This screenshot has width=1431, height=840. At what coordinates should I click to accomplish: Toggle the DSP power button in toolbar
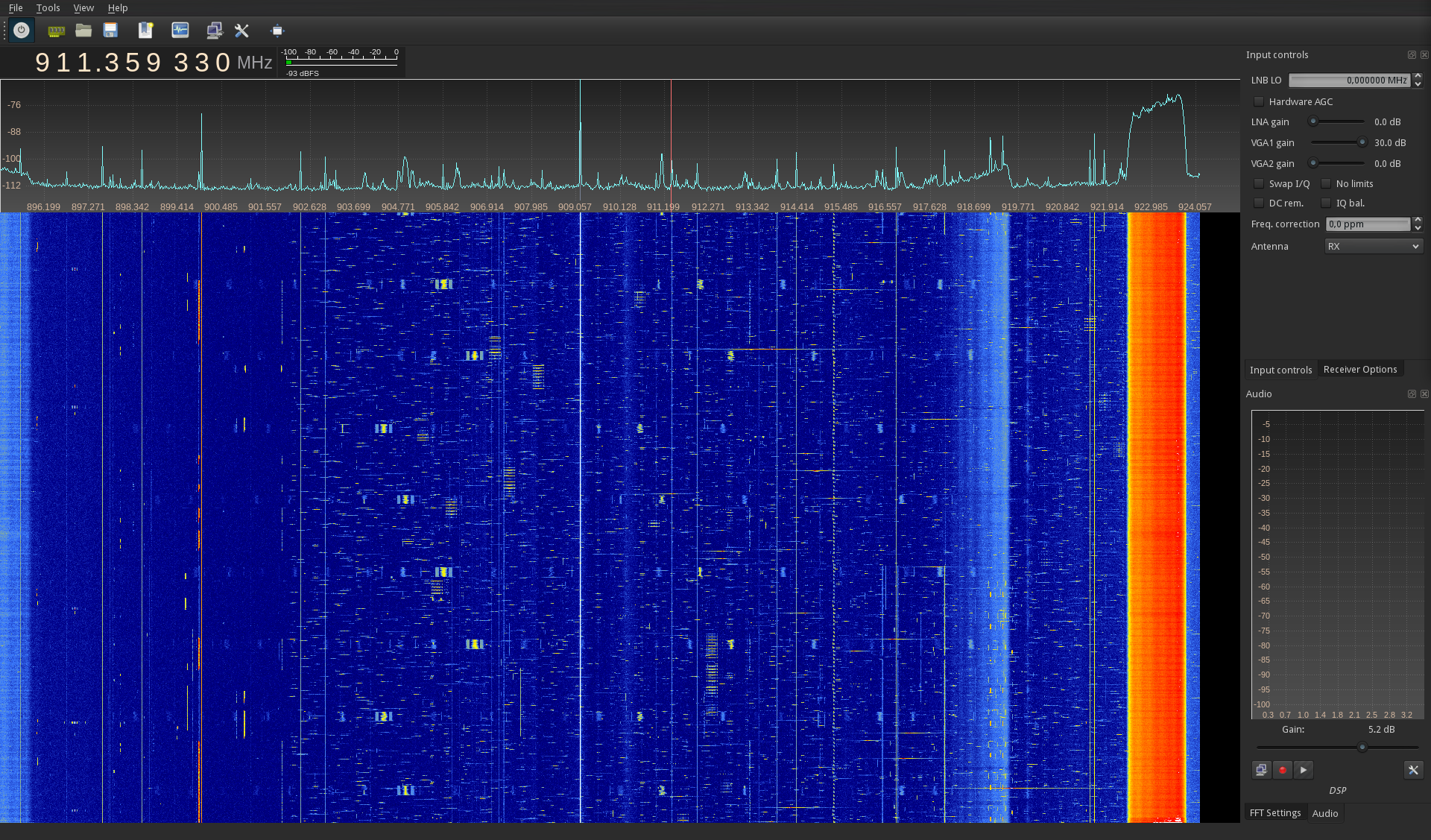point(22,31)
